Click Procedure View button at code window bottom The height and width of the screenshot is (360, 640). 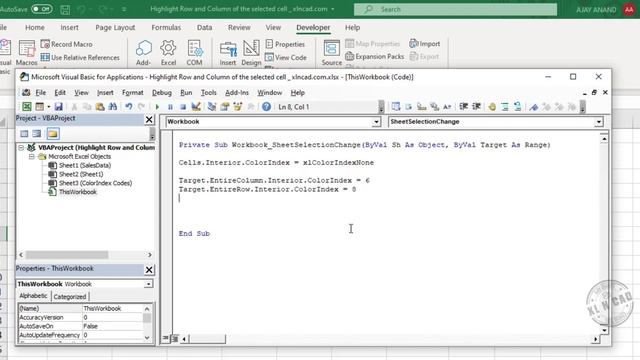tap(166, 338)
